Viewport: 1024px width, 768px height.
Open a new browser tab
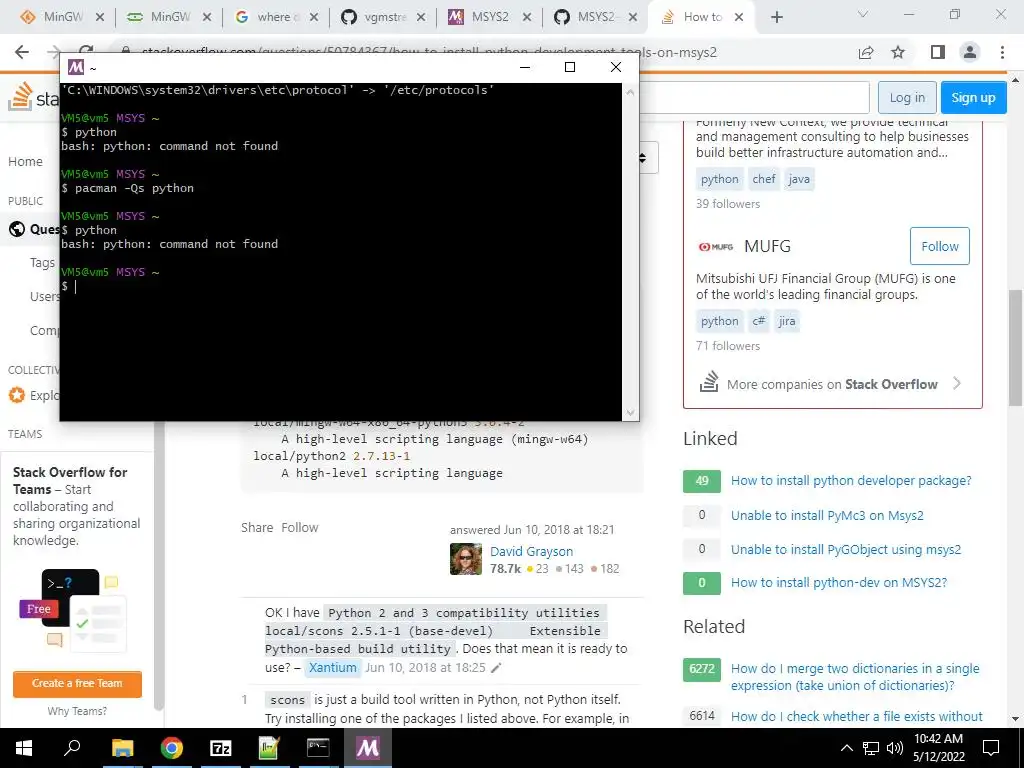776,18
